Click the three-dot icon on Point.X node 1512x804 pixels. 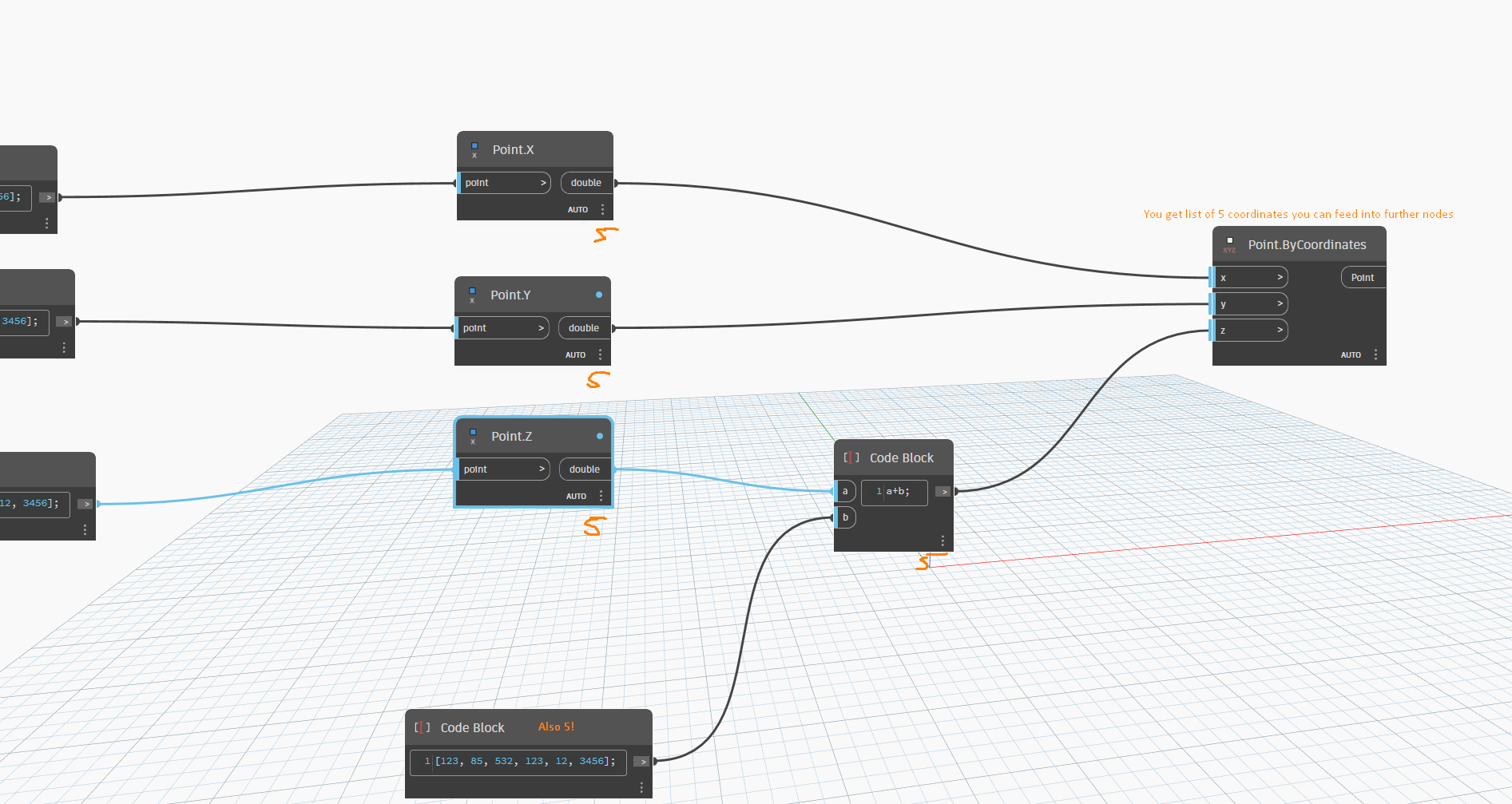click(x=601, y=208)
